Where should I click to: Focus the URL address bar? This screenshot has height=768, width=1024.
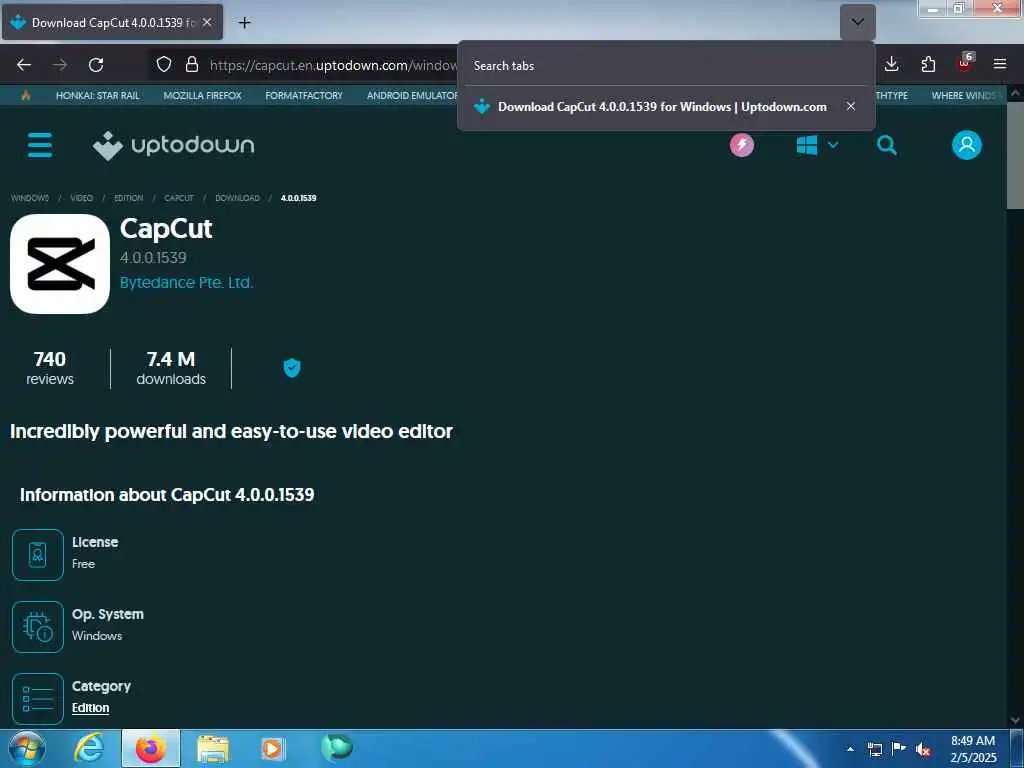pyautogui.click(x=333, y=65)
